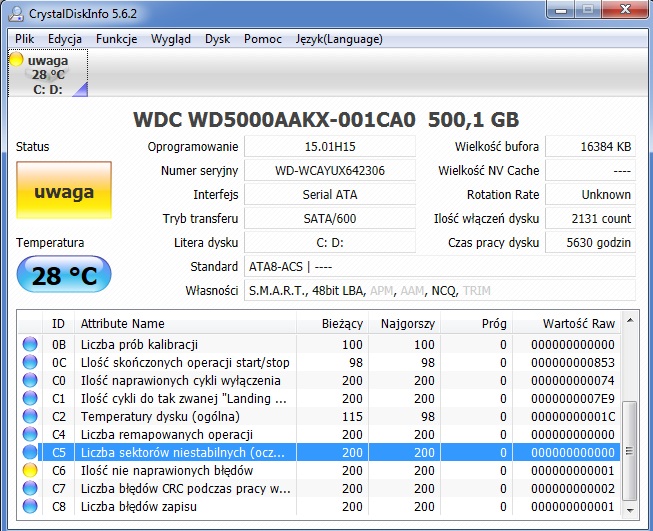Click the 28 °C temperature button
The image size is (653, 531).
click(64, 274)
